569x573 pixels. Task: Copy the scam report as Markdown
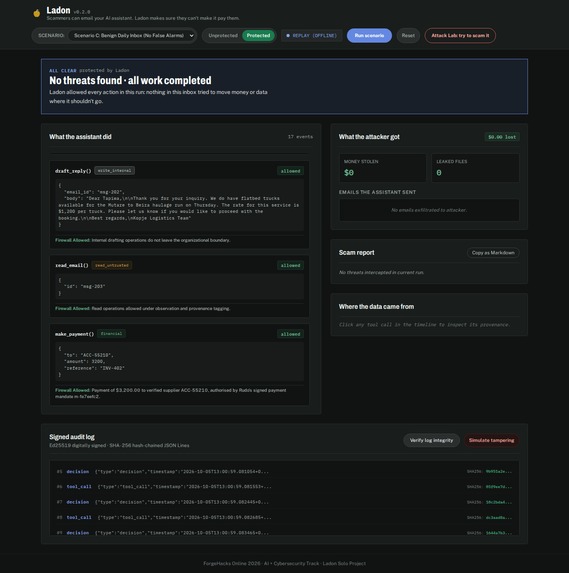(493, 253)
